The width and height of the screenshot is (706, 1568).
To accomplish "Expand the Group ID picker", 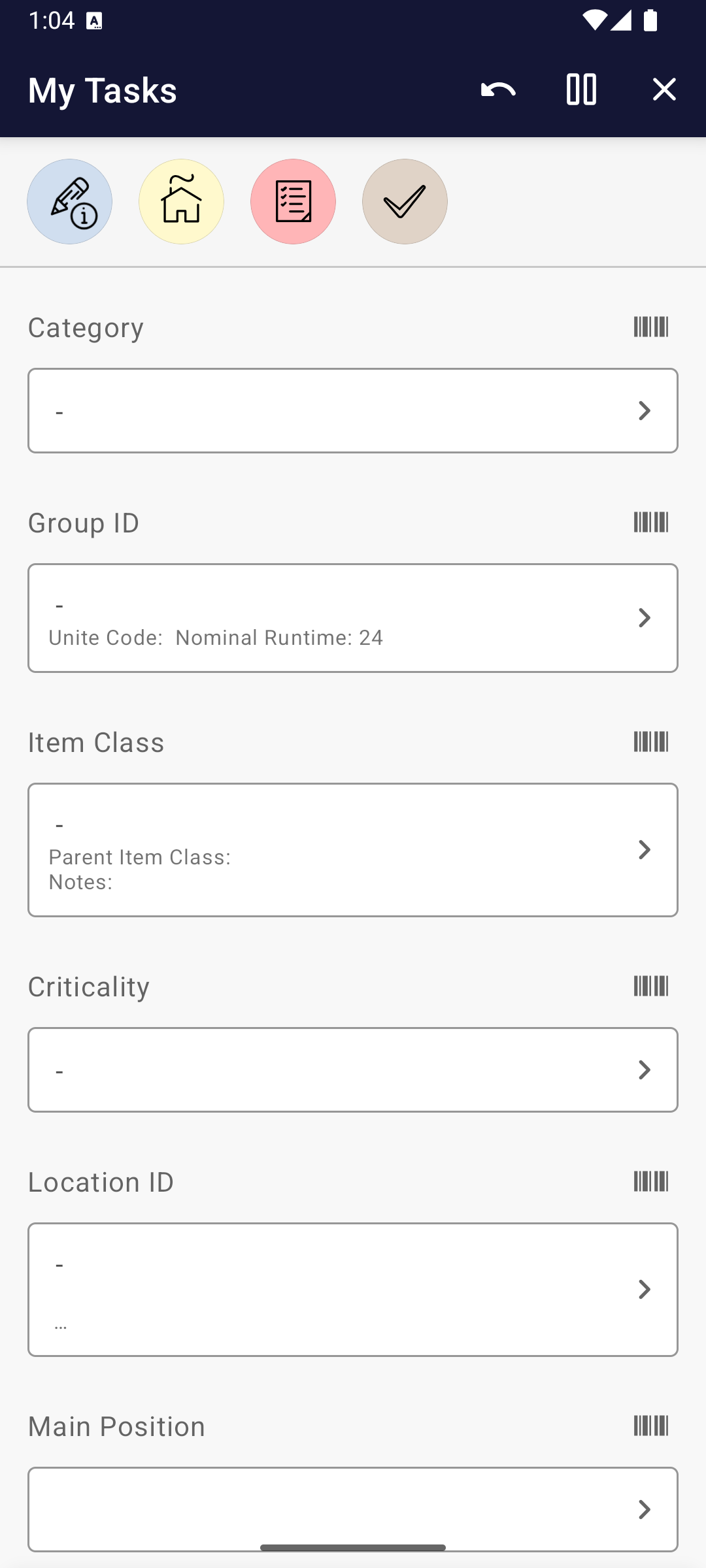I will 353,618.
